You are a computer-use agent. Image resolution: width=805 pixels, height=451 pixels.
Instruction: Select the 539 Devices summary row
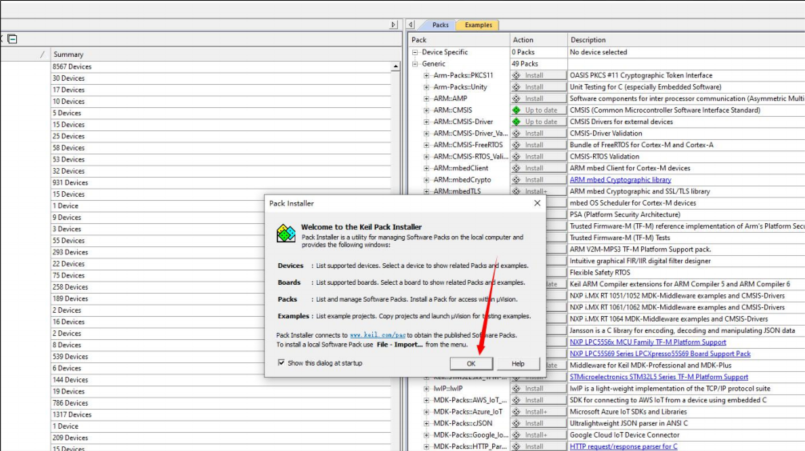coord(221,356)
